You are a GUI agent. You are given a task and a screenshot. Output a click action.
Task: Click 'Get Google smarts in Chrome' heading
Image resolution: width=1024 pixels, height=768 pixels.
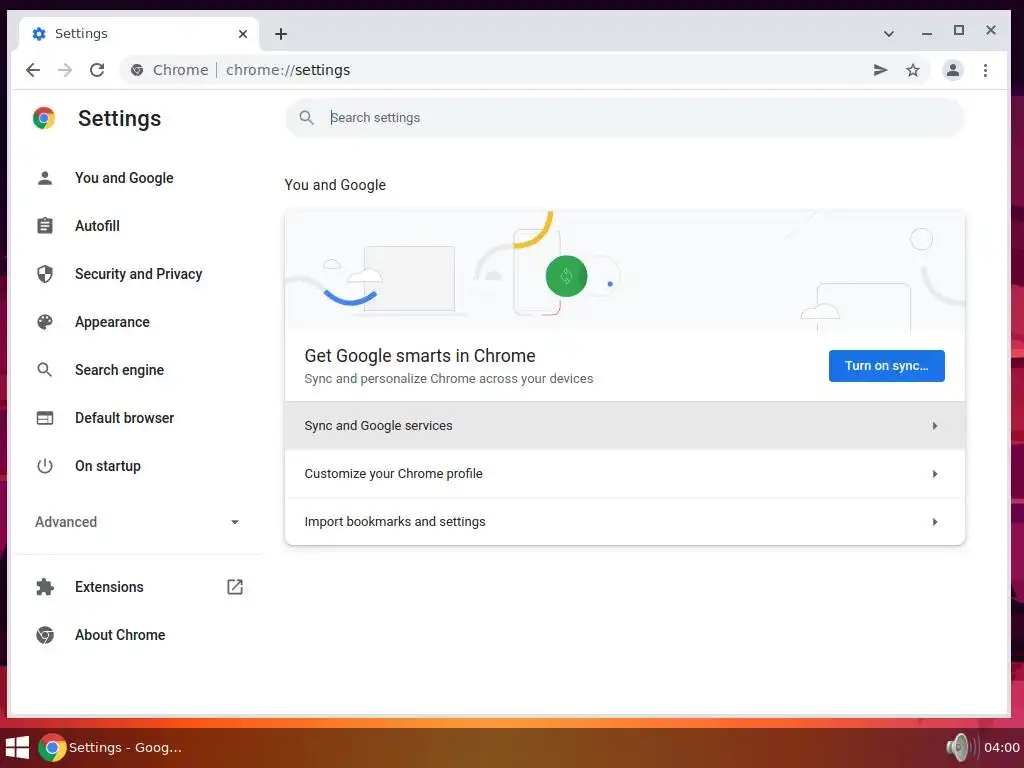click(x=420, y=356)
